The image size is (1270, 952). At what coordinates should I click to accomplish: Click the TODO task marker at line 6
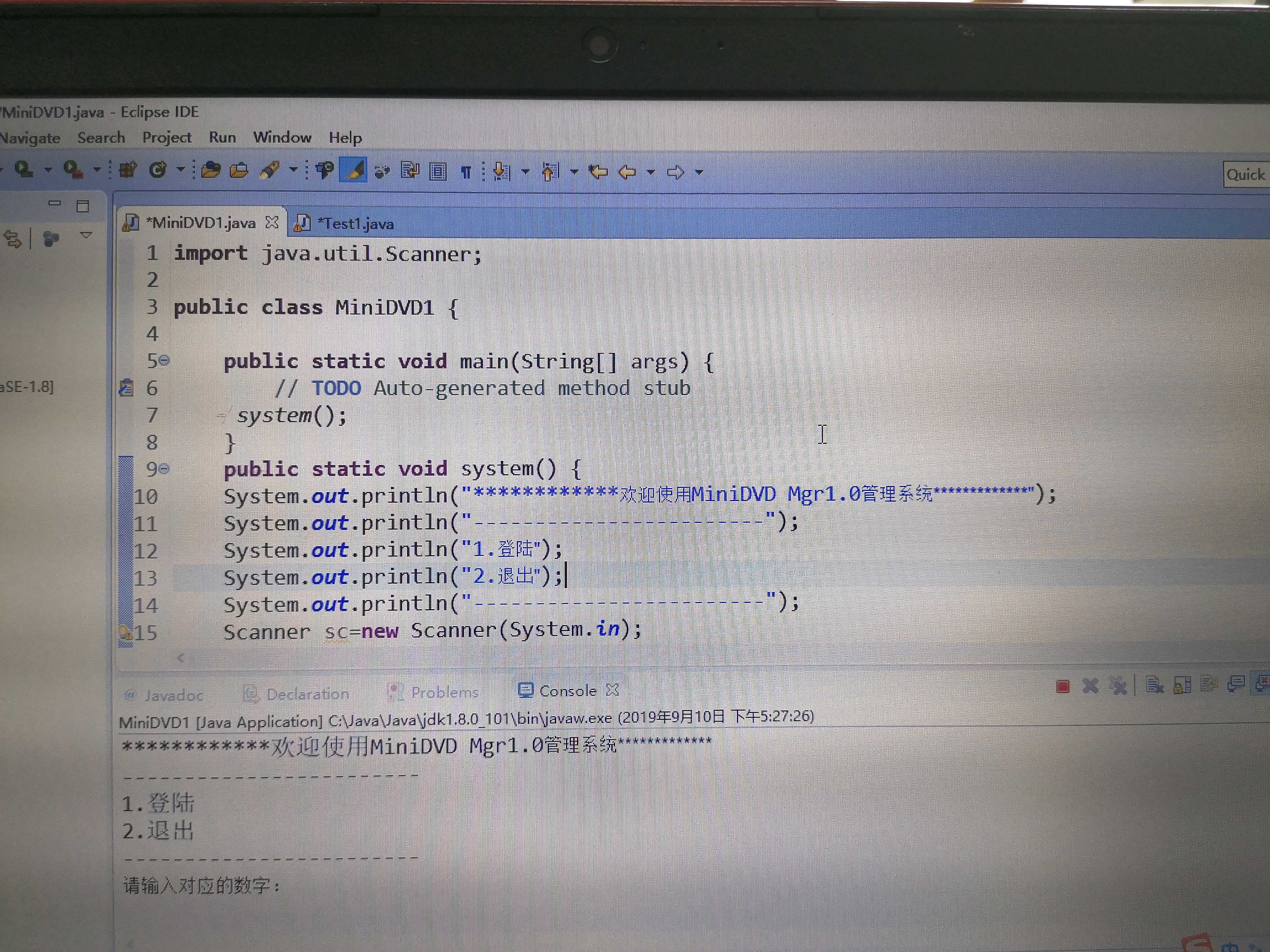pos(126,388)
